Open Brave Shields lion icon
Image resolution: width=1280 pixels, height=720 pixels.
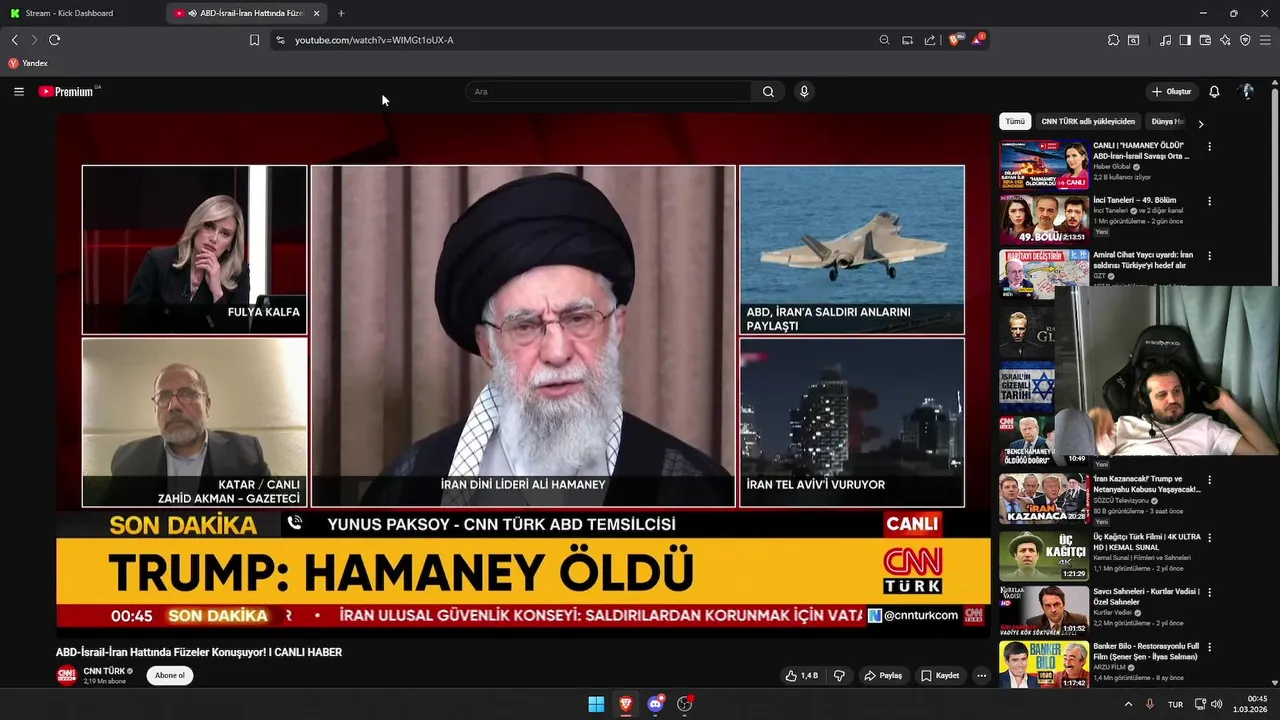tap(955, 40)
